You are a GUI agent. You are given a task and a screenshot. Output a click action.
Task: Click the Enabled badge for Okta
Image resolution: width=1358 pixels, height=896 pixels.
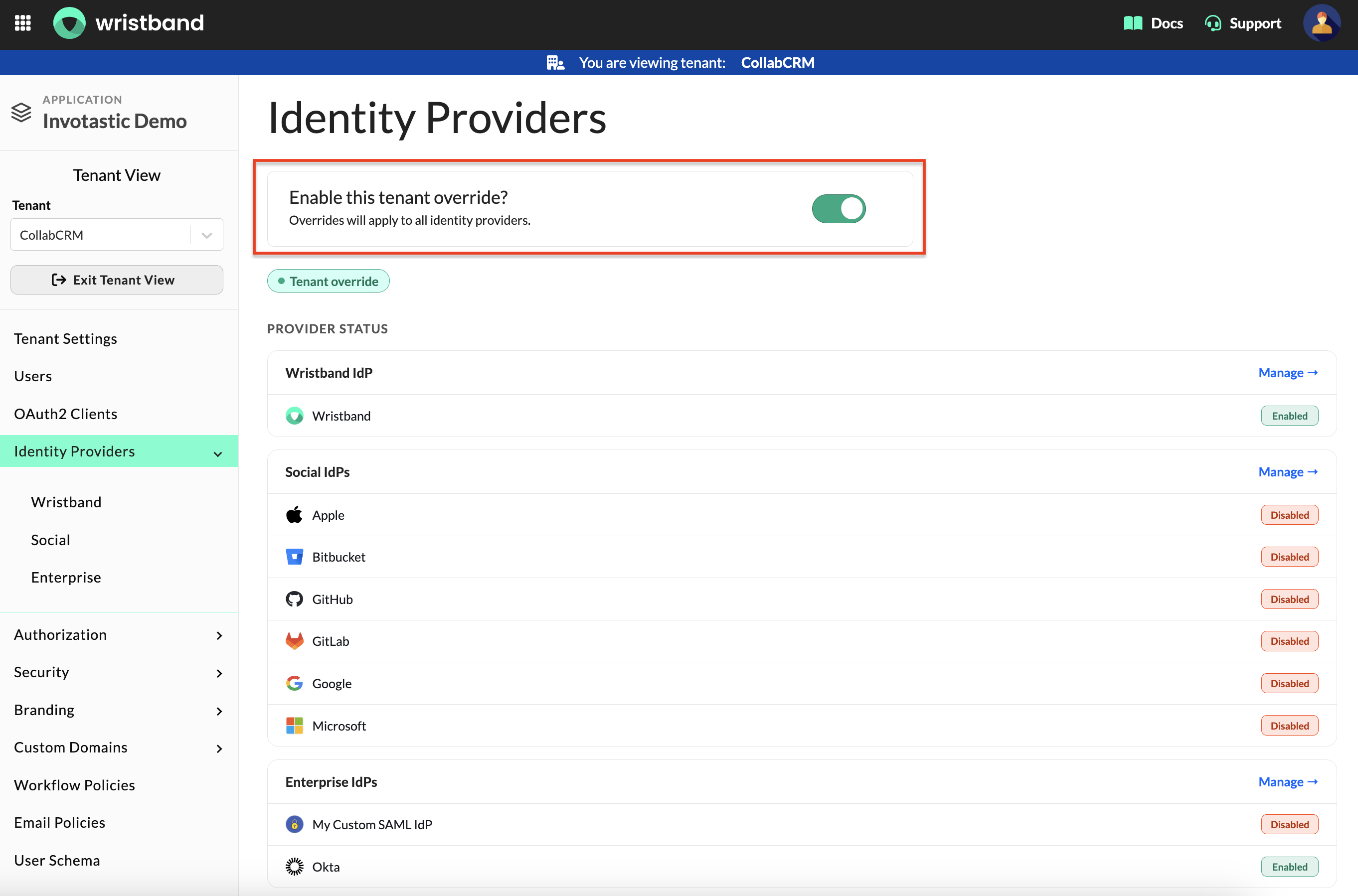tap(1289, 867)
